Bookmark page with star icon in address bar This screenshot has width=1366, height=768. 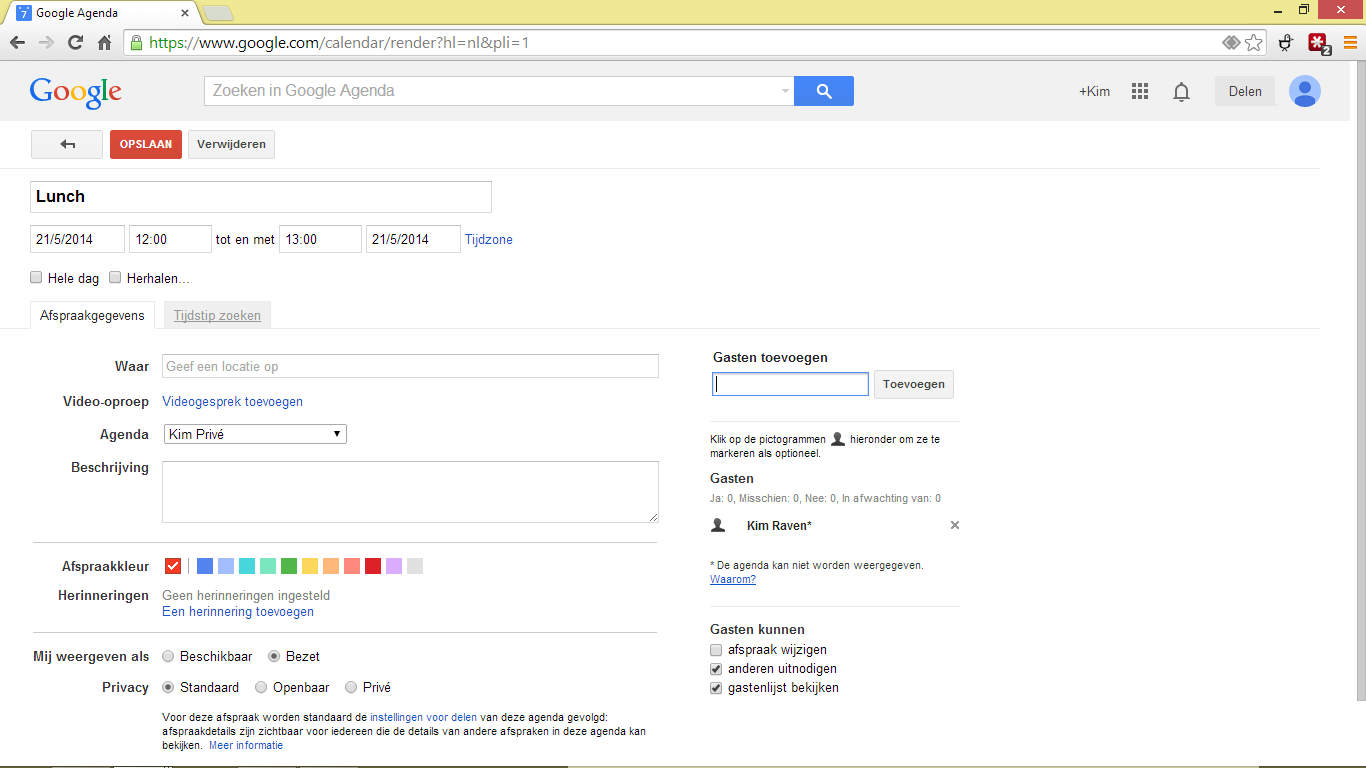point(1253,43)
